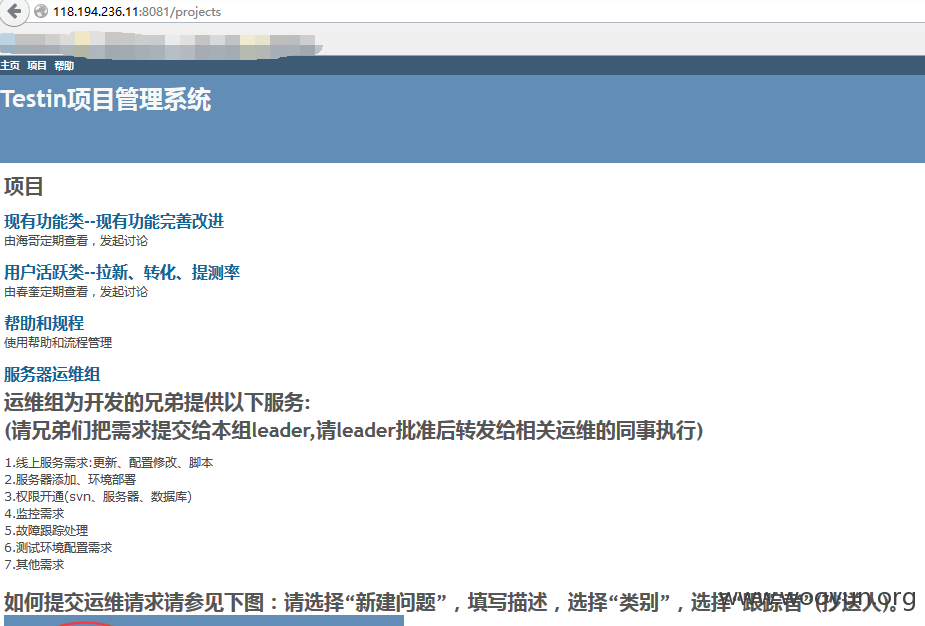
Task: Click description 由海哥定期查看，发起讨论
Action: (x=76, y=241)
